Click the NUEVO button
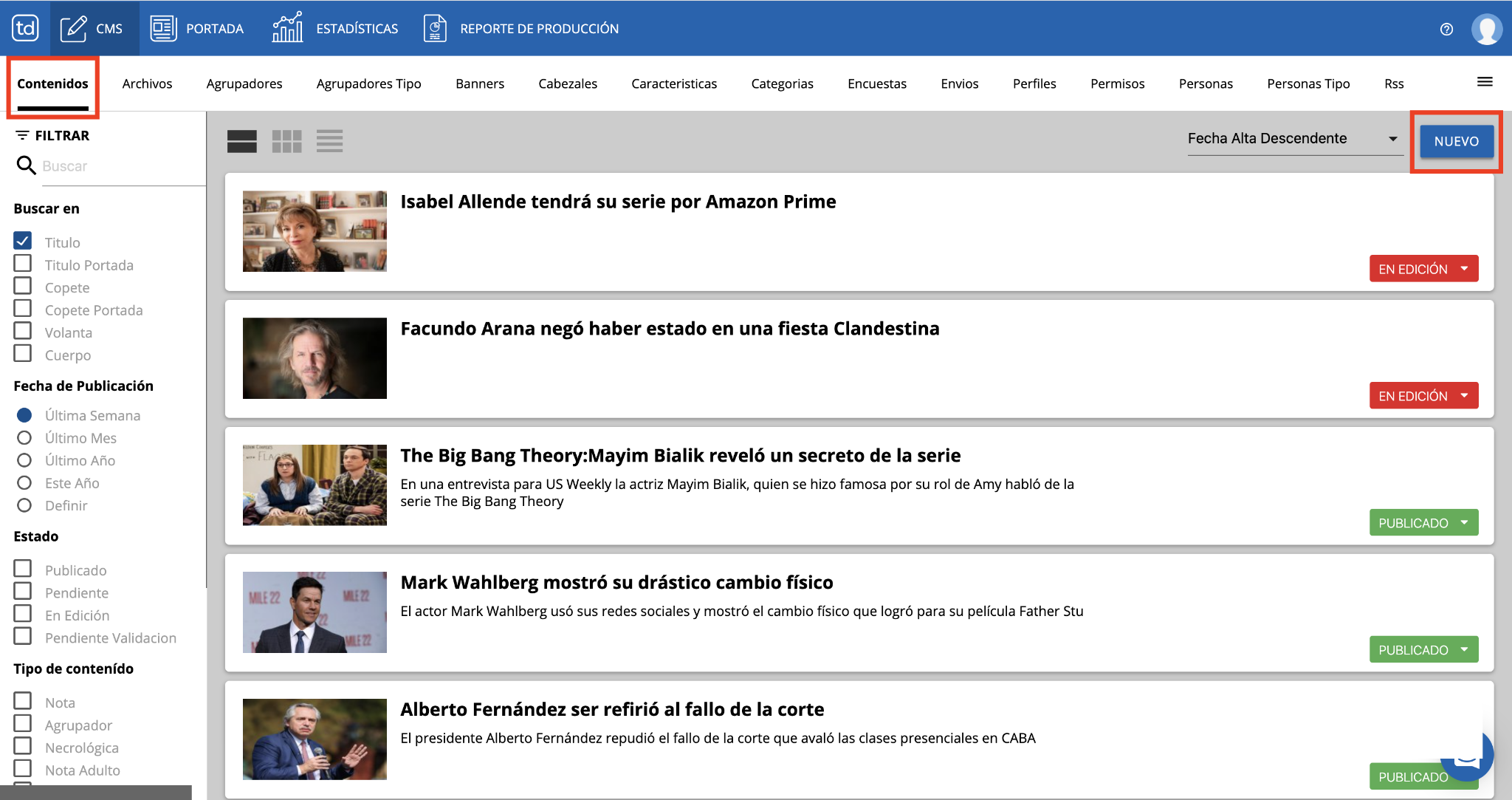Viewport: 1512px width, 800px height. tap(1456, 141)
